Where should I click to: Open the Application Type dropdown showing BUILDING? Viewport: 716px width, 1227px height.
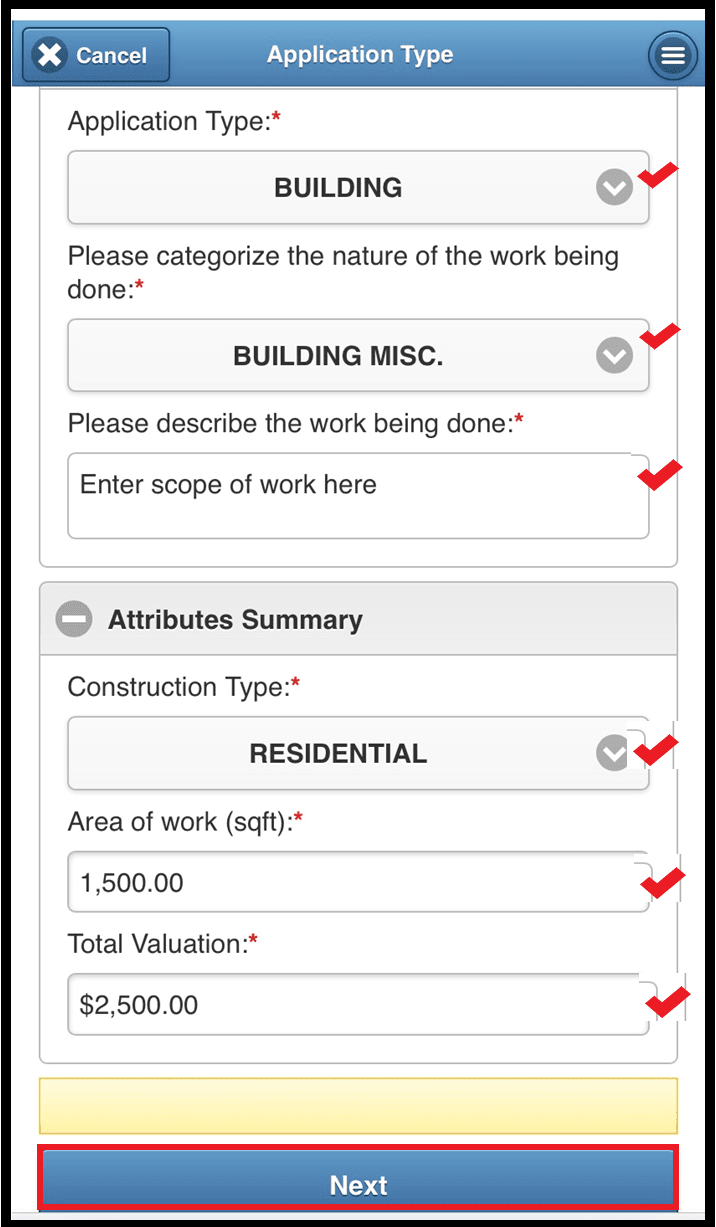tap(338, 188)
